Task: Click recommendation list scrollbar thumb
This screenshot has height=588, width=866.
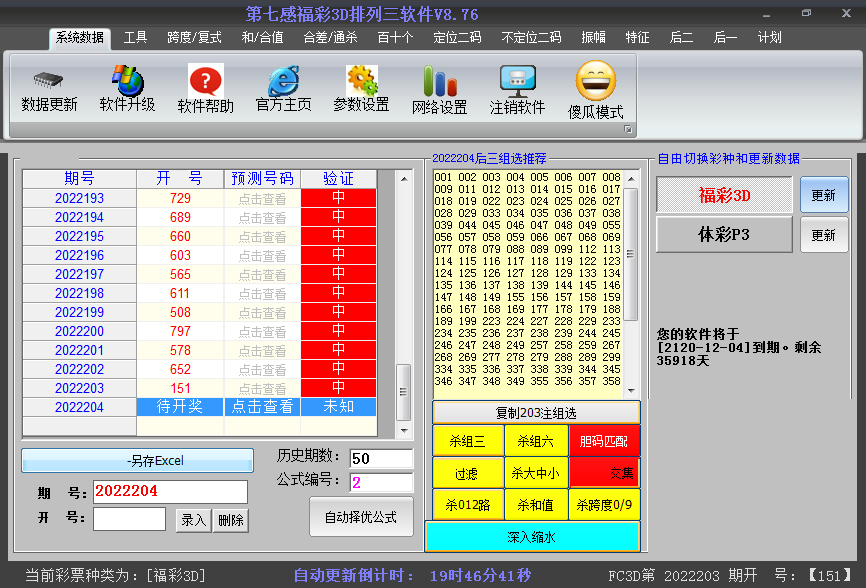Action: (631, 254)
